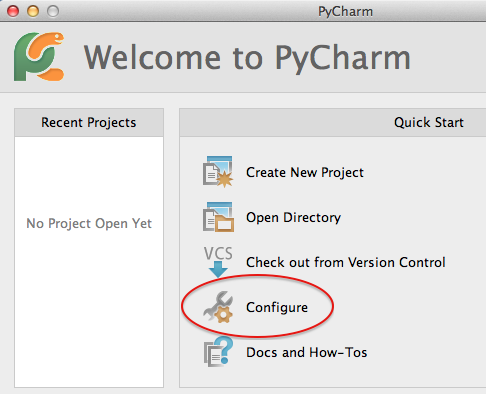Choose the Open Directory text link
The height and width of the screenshot is (394, 486).
pyautogui.click(x=293, y=218)
